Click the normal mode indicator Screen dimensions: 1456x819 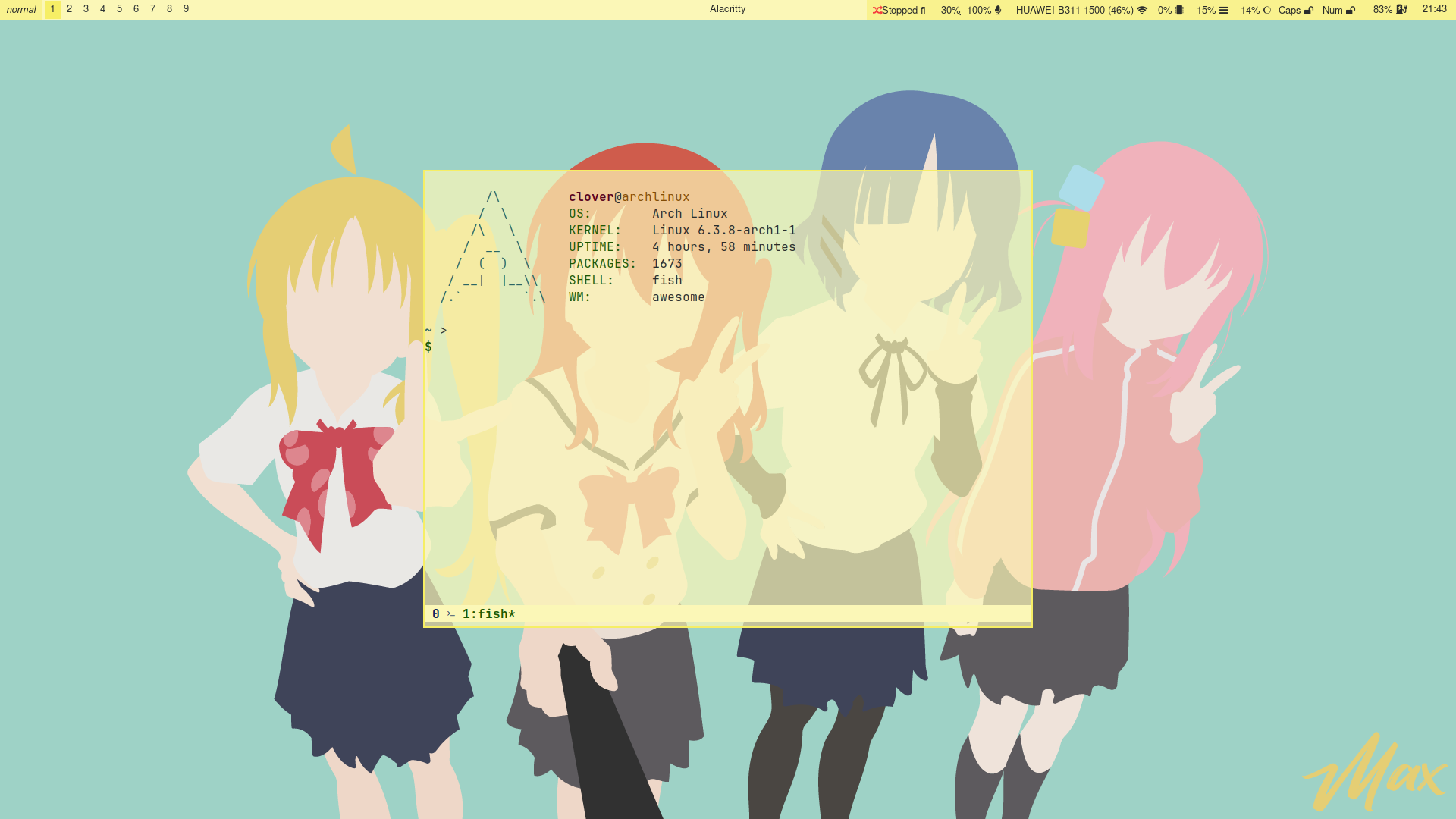pos(21,10)
